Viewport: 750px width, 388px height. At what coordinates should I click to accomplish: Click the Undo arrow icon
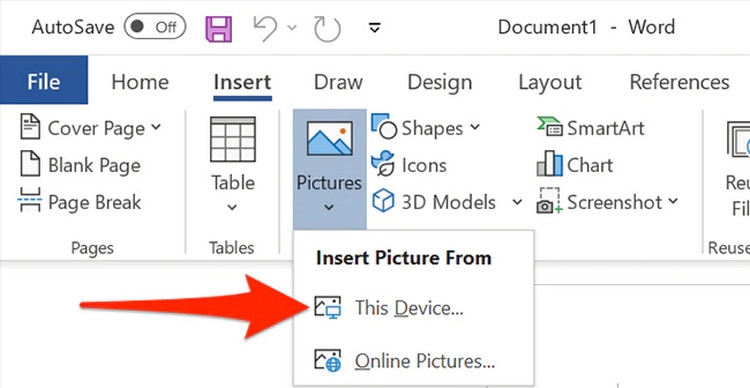[265, 28]
